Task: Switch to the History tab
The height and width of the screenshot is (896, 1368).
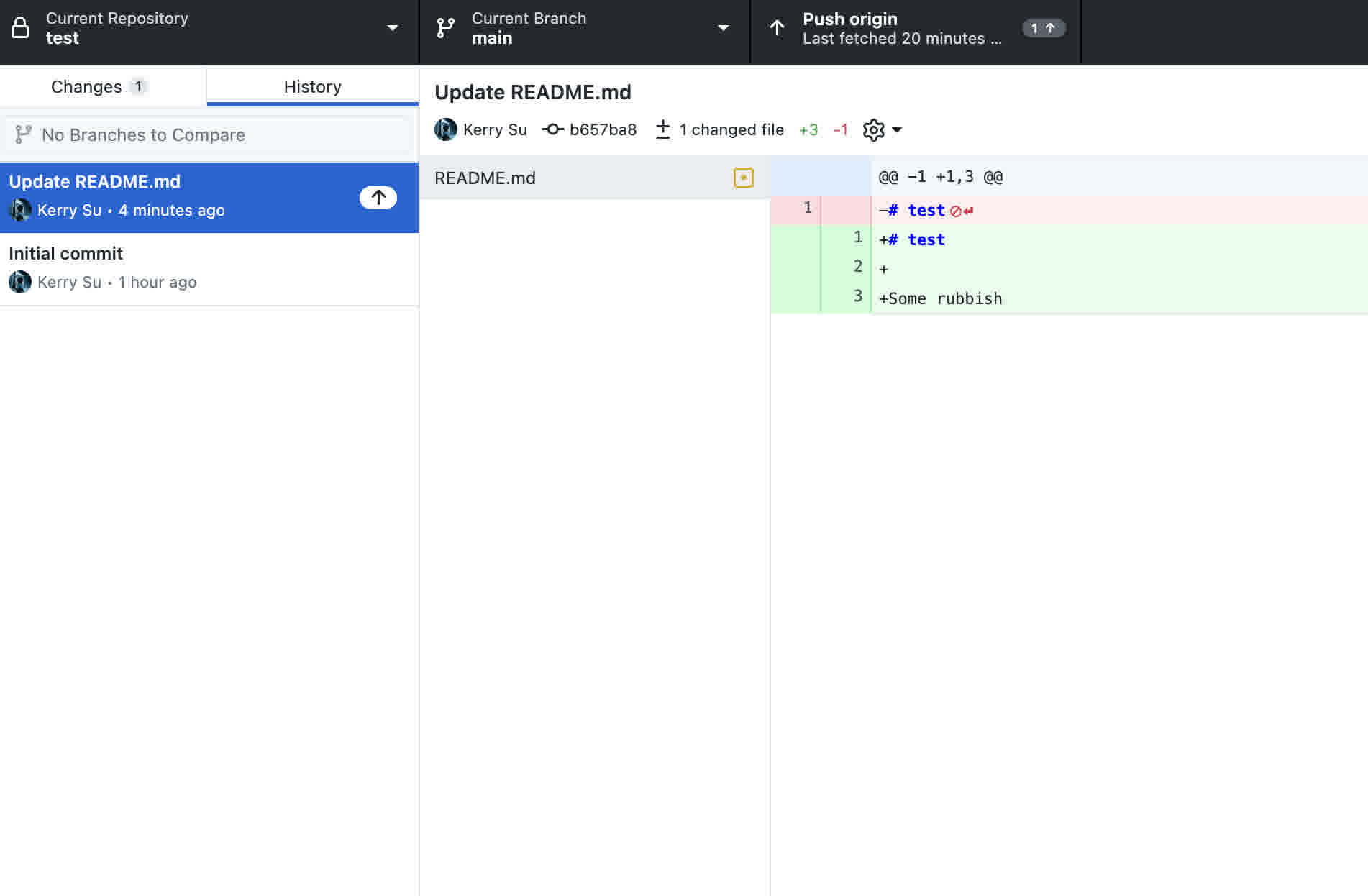Action: [312, 86]
